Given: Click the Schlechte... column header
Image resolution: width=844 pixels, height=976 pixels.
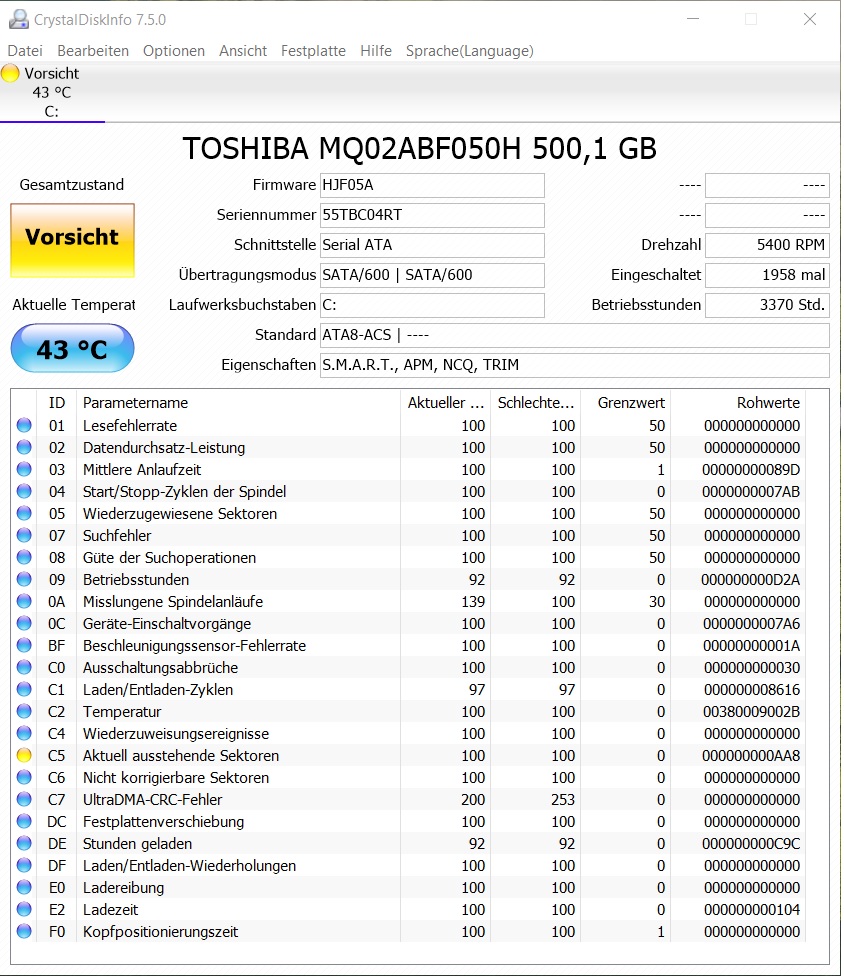Looking at the screenshot, I should (536, 403).
